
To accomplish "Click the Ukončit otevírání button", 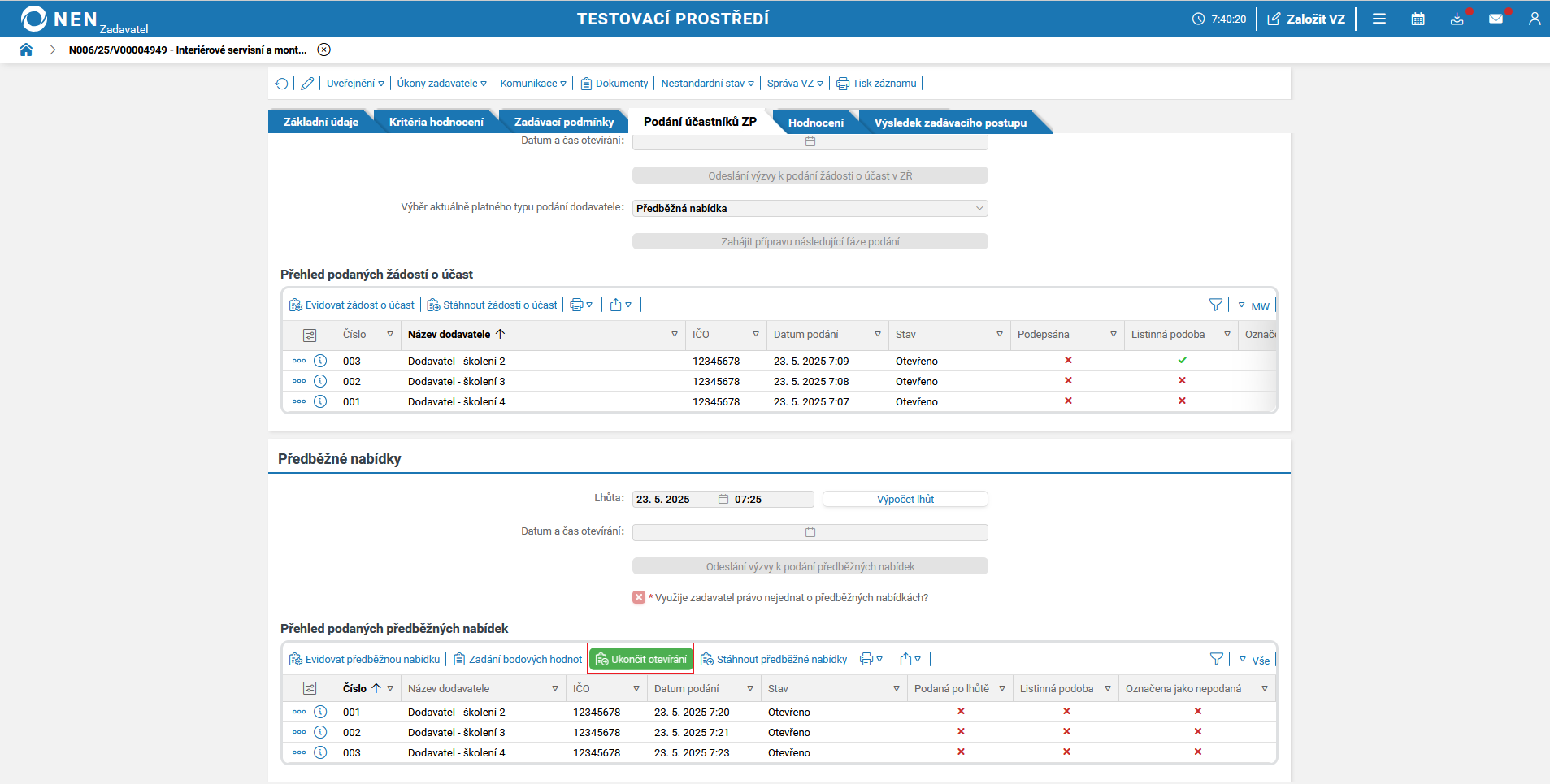I will click(x=640, y=659).
